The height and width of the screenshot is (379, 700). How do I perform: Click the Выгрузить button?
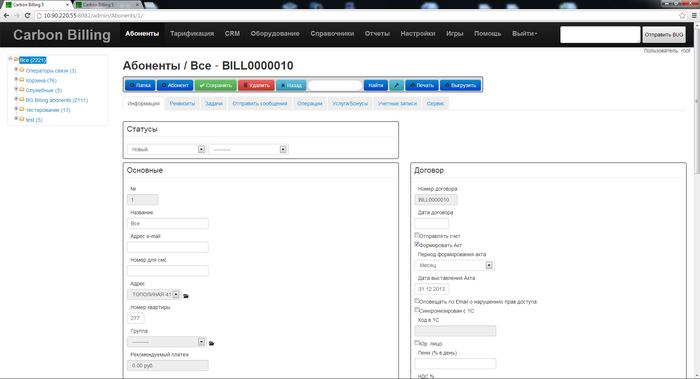(x=461, y=85)
